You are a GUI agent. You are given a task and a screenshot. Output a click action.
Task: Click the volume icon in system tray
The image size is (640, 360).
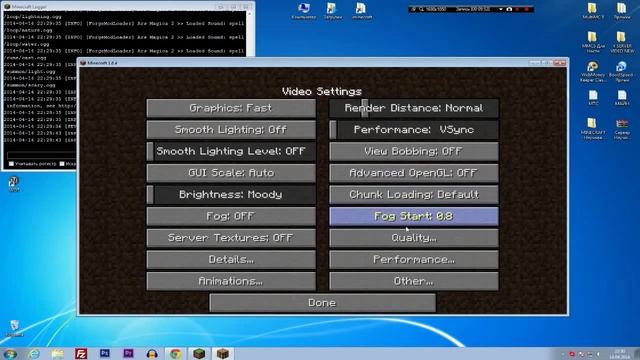pyautogui.click(x=599, y=354)
